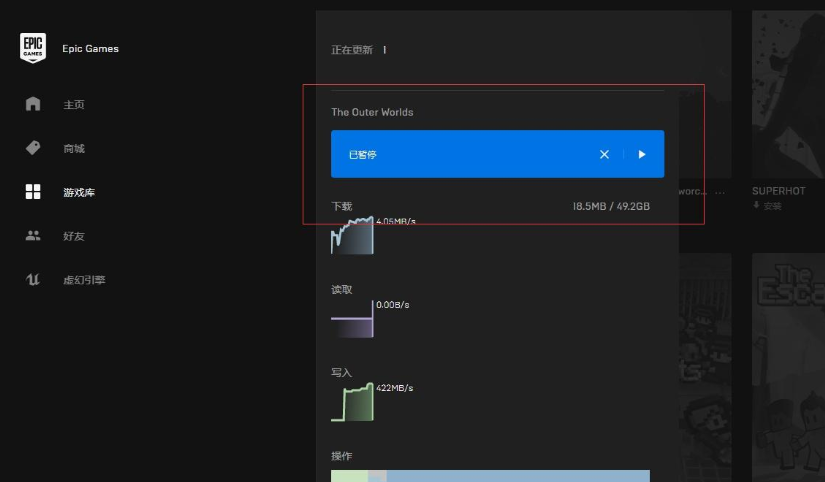Go to 好友 menu item
This screenshot has width=825, height=482.
74,236
